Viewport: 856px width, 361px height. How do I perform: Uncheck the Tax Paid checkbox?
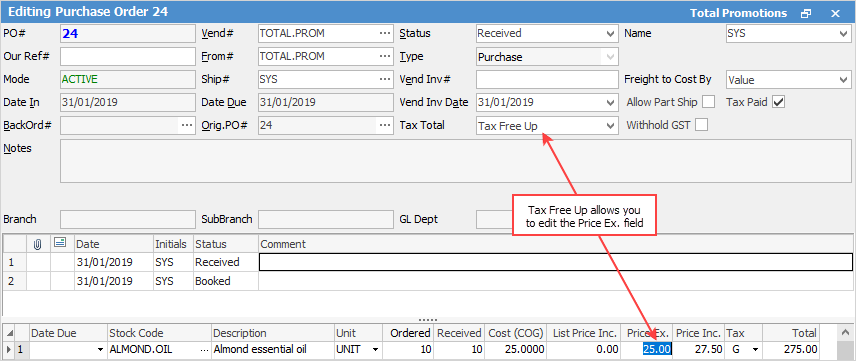[778, 102]
